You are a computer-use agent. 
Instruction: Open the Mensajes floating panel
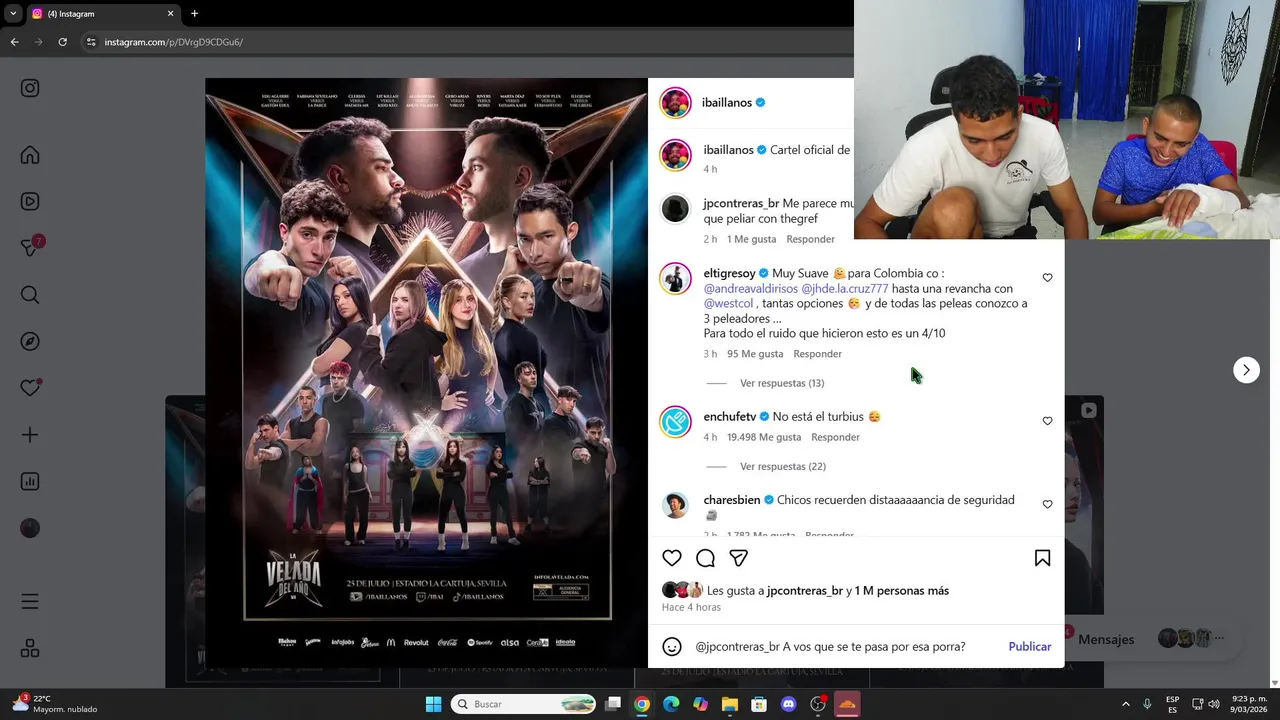1106,639
